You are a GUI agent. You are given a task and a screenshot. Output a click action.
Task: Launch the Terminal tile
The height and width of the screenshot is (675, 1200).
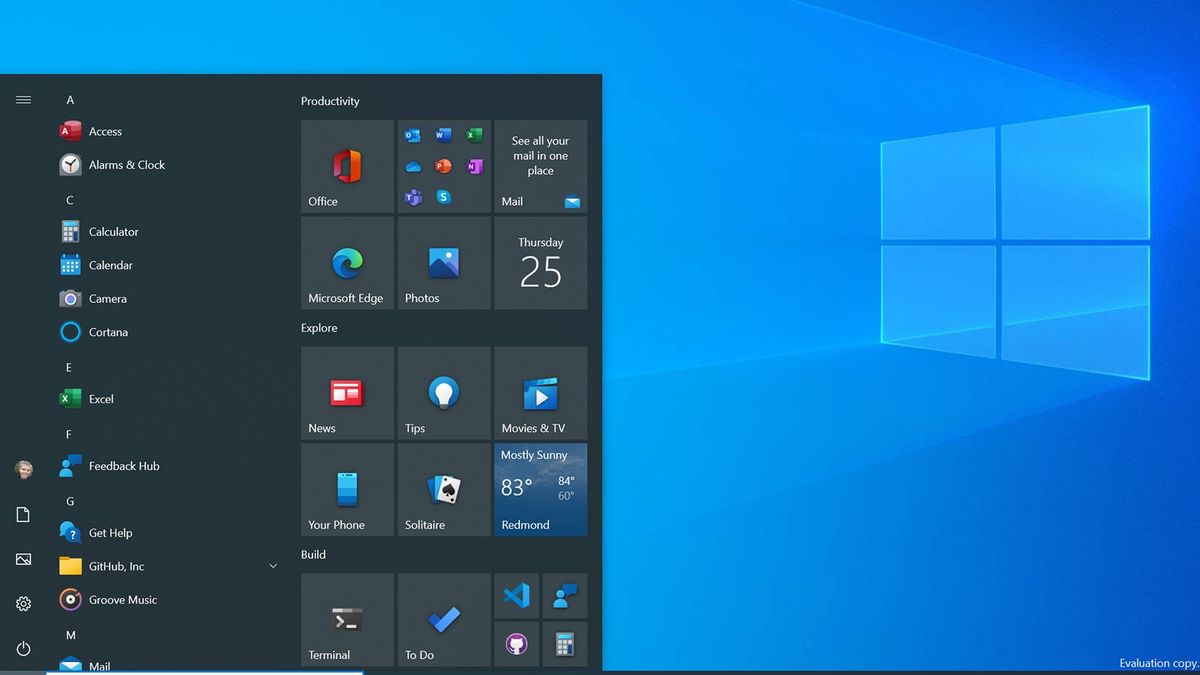(x=347, y=620)
